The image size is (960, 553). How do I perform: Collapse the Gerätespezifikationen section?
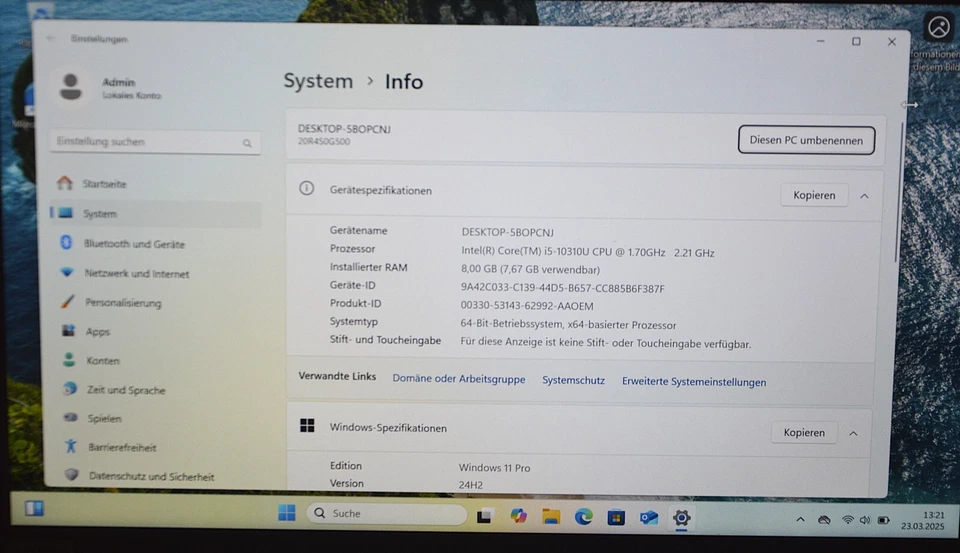coord(864,197)
